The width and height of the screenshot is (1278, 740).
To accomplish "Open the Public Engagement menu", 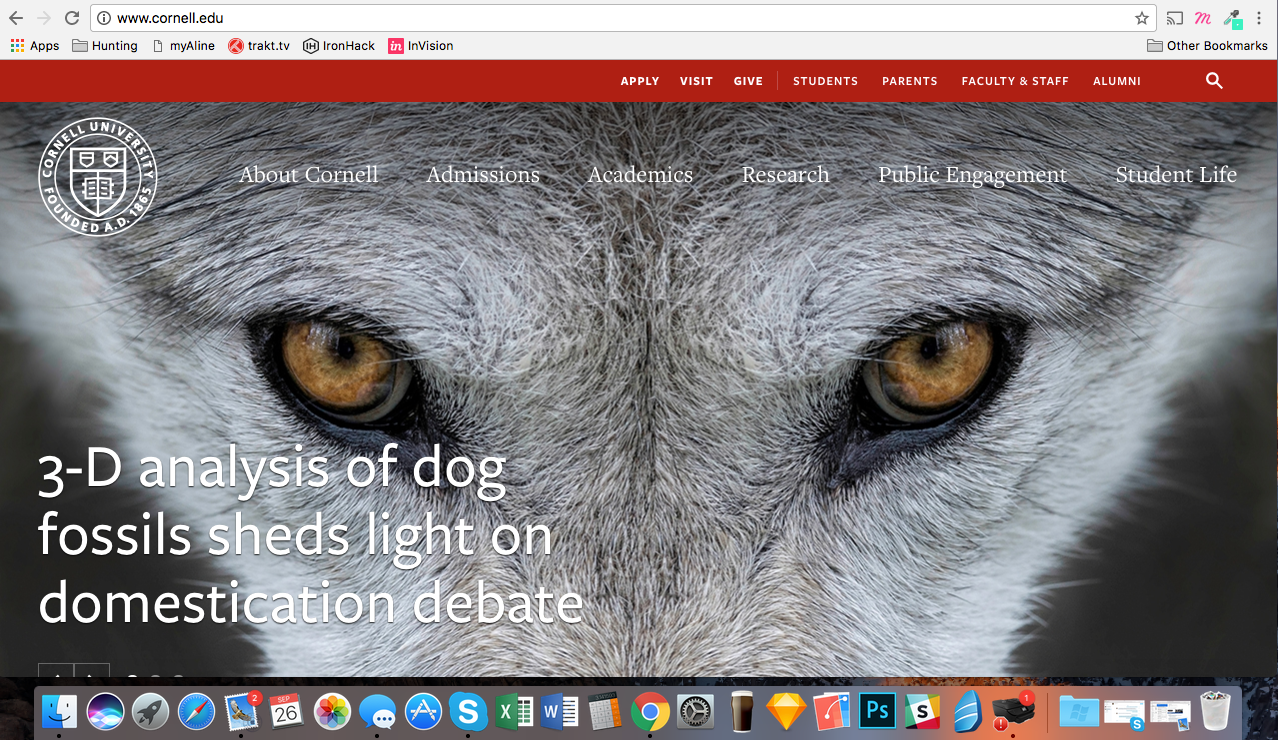I will (972, 175).
